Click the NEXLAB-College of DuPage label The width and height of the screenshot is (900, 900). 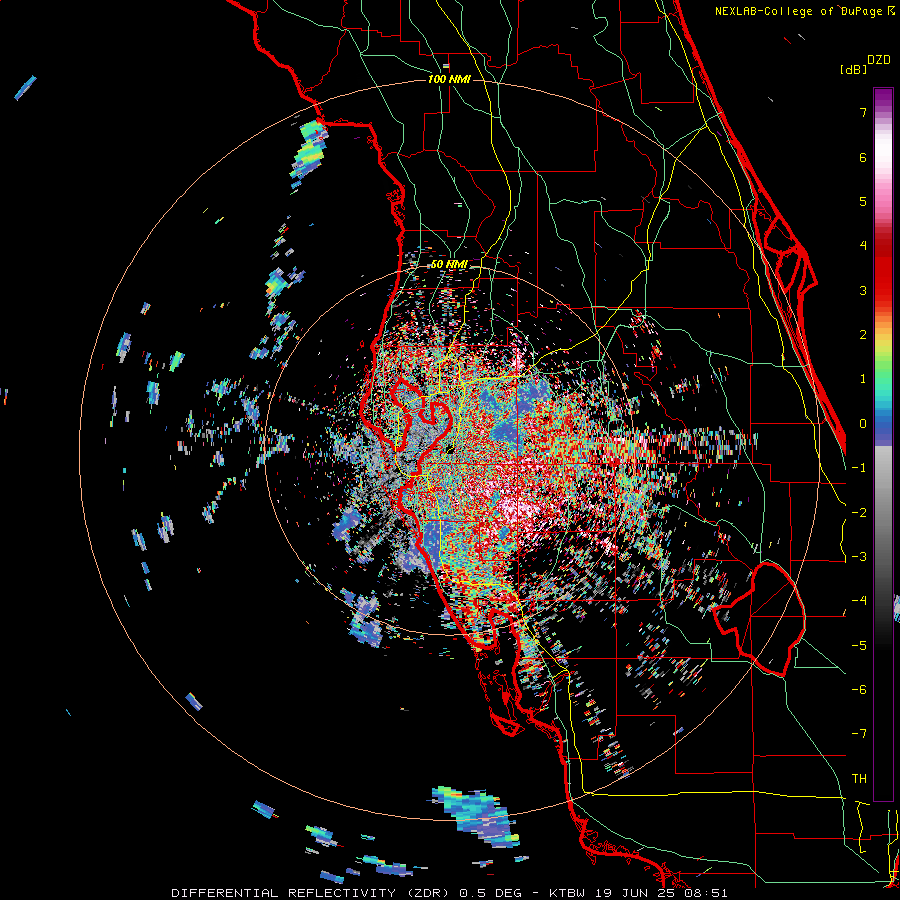[x=800, y=11]
